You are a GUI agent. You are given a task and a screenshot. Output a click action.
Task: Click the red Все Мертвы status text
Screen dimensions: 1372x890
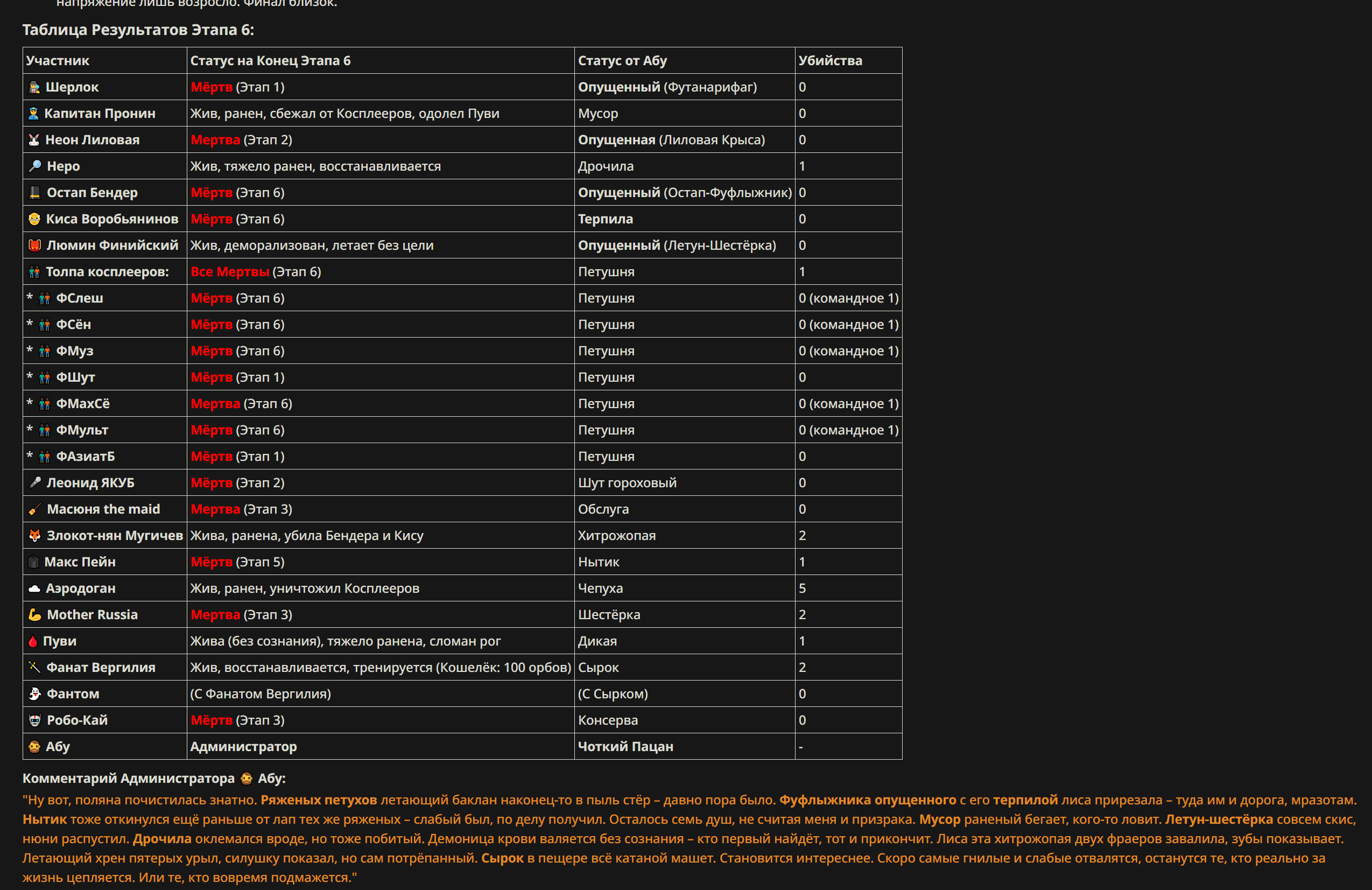(230, 272)
